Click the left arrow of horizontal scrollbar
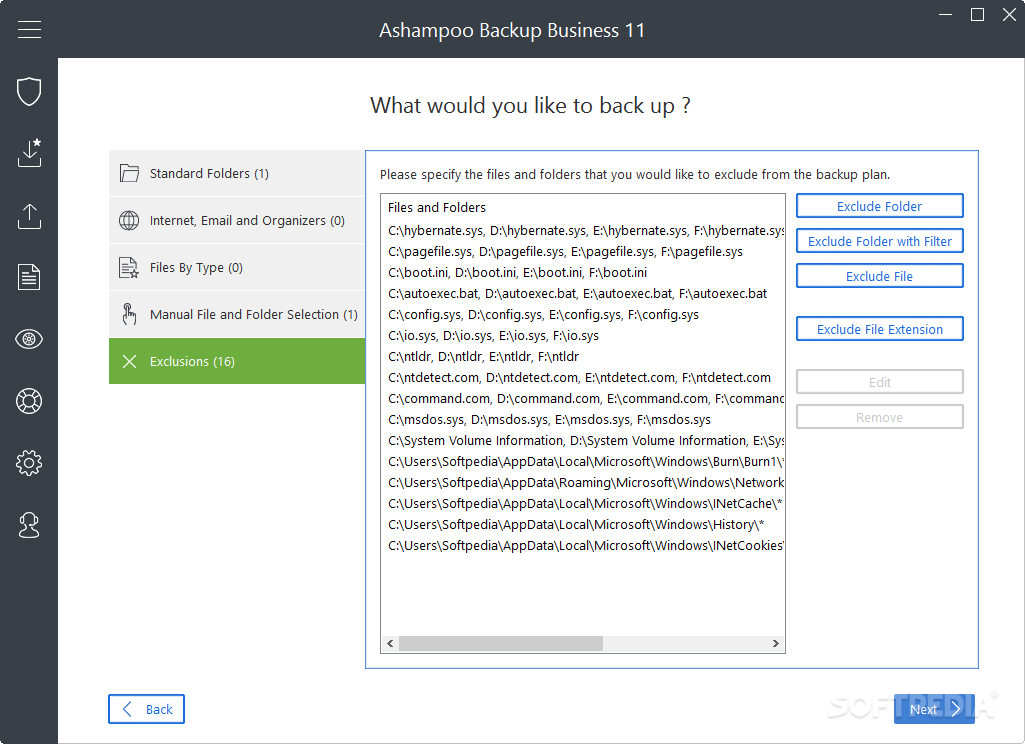 [x=390, y=643]
